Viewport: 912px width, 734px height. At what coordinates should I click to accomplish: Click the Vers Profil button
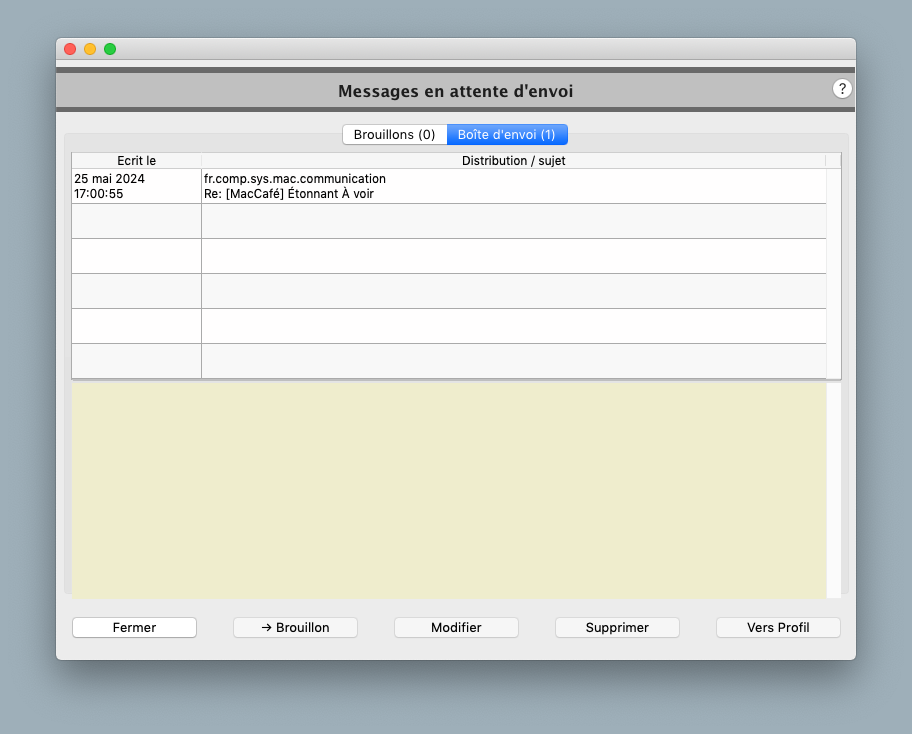click(778, 627)
